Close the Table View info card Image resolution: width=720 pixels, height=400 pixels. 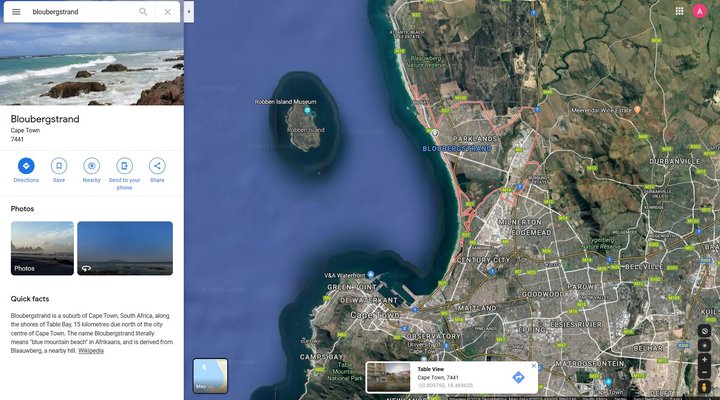[x=533, y=366]
